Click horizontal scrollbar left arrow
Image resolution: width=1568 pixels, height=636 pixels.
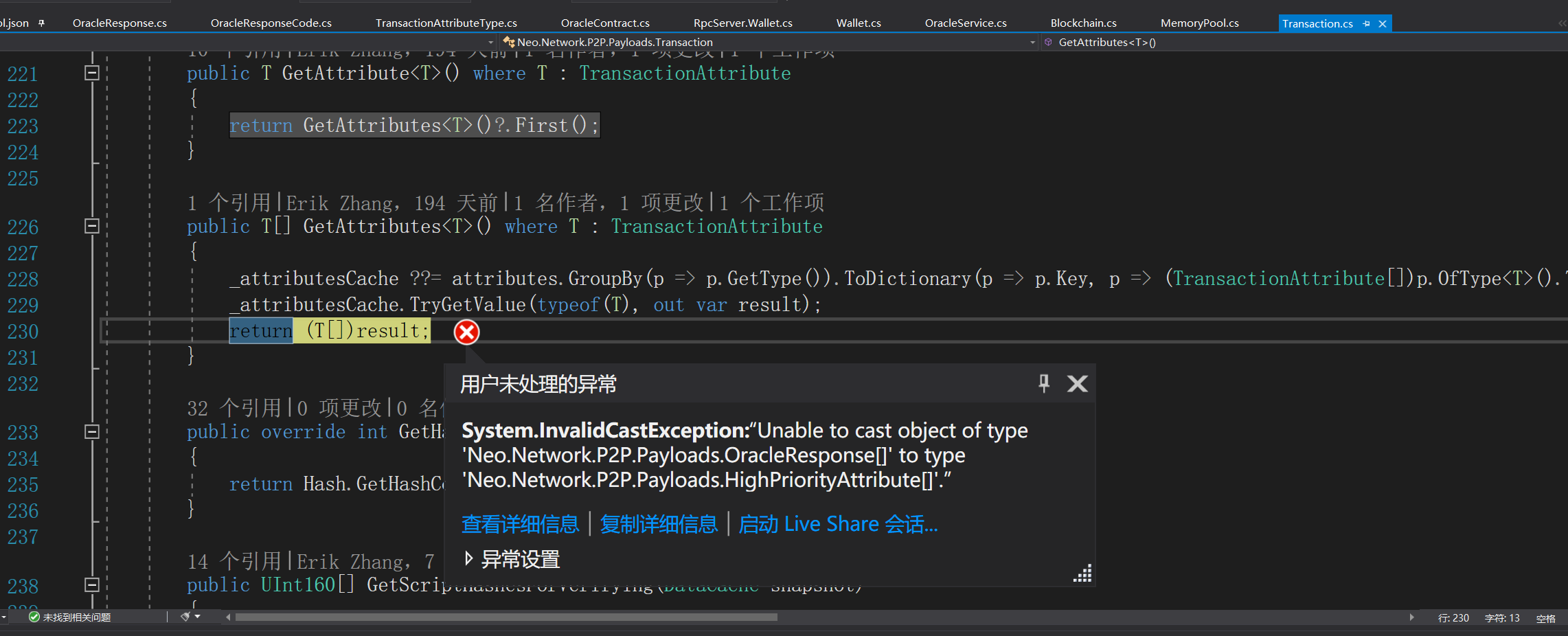tap(228, 617)
